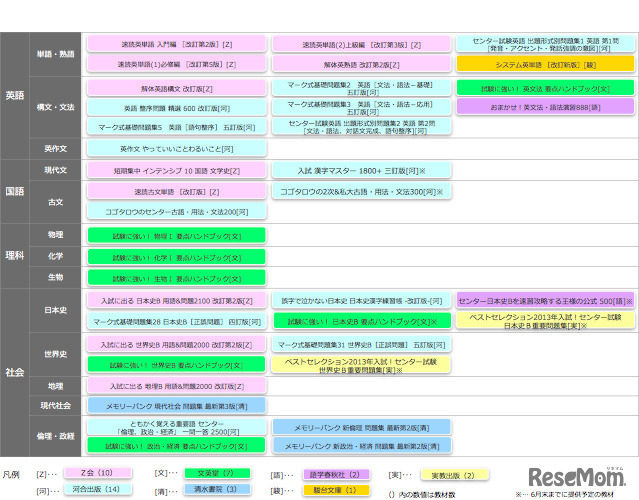Open センター試験英語 出題形式別問題集1 card
Viewport: 639px width, 500px height.
coord(546,44)
